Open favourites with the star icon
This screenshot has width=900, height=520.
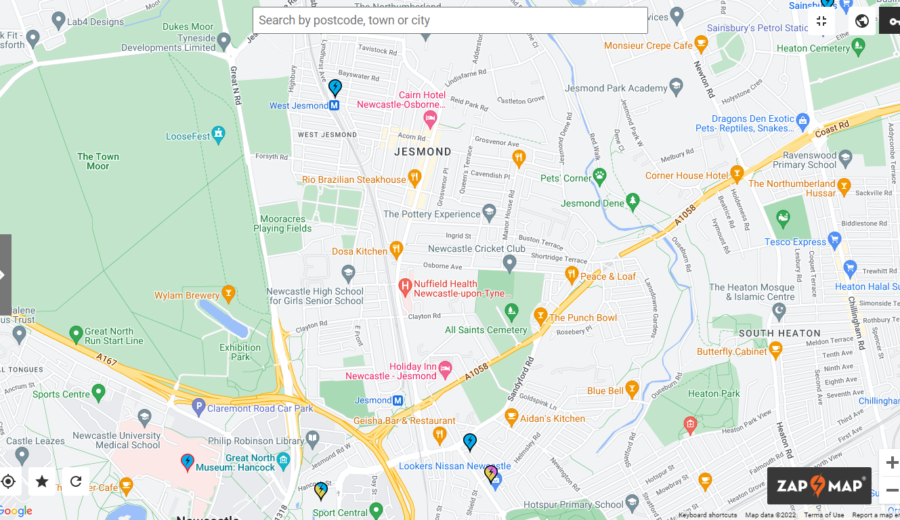pos(42,482)
